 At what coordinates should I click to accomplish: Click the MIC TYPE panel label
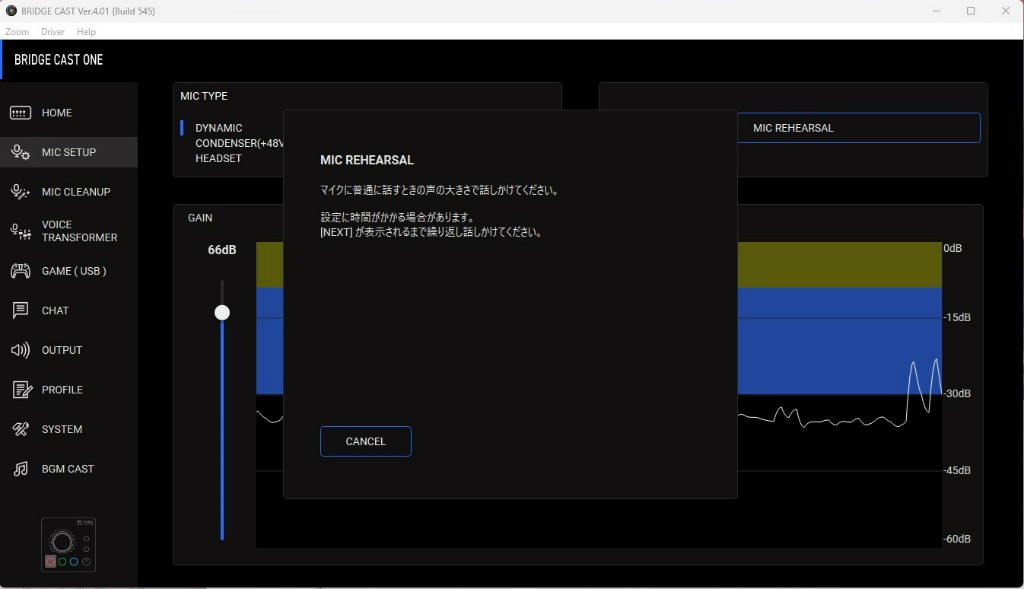[x=204, y=96]
